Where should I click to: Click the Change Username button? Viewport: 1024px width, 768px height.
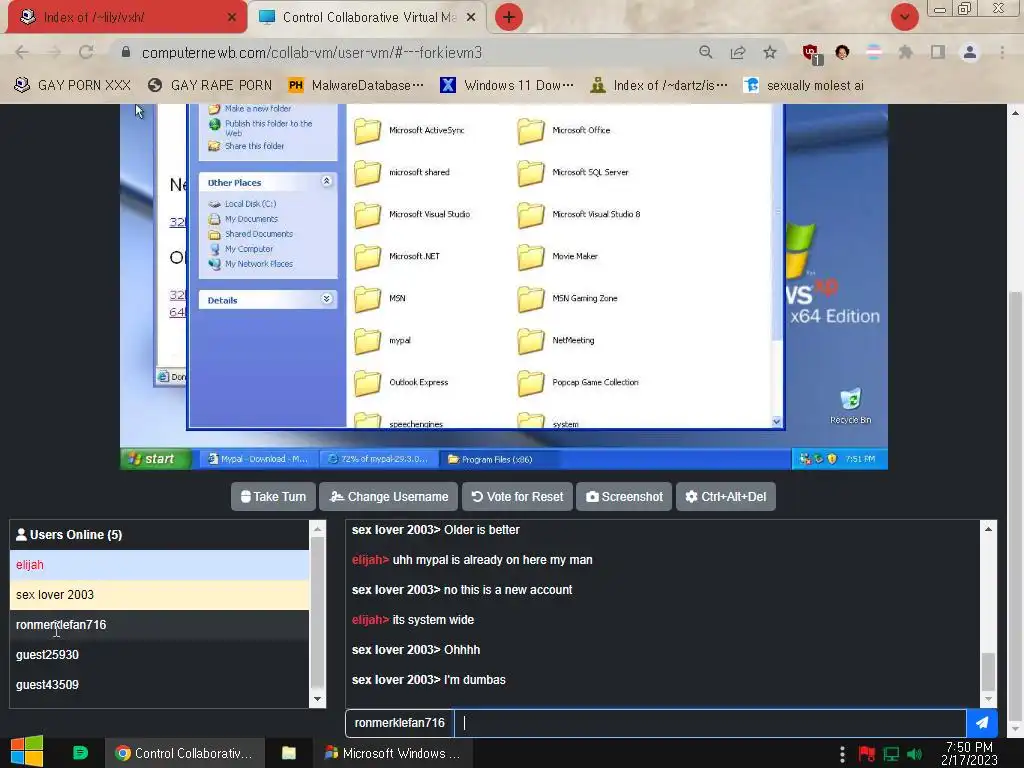click(389, 496)
